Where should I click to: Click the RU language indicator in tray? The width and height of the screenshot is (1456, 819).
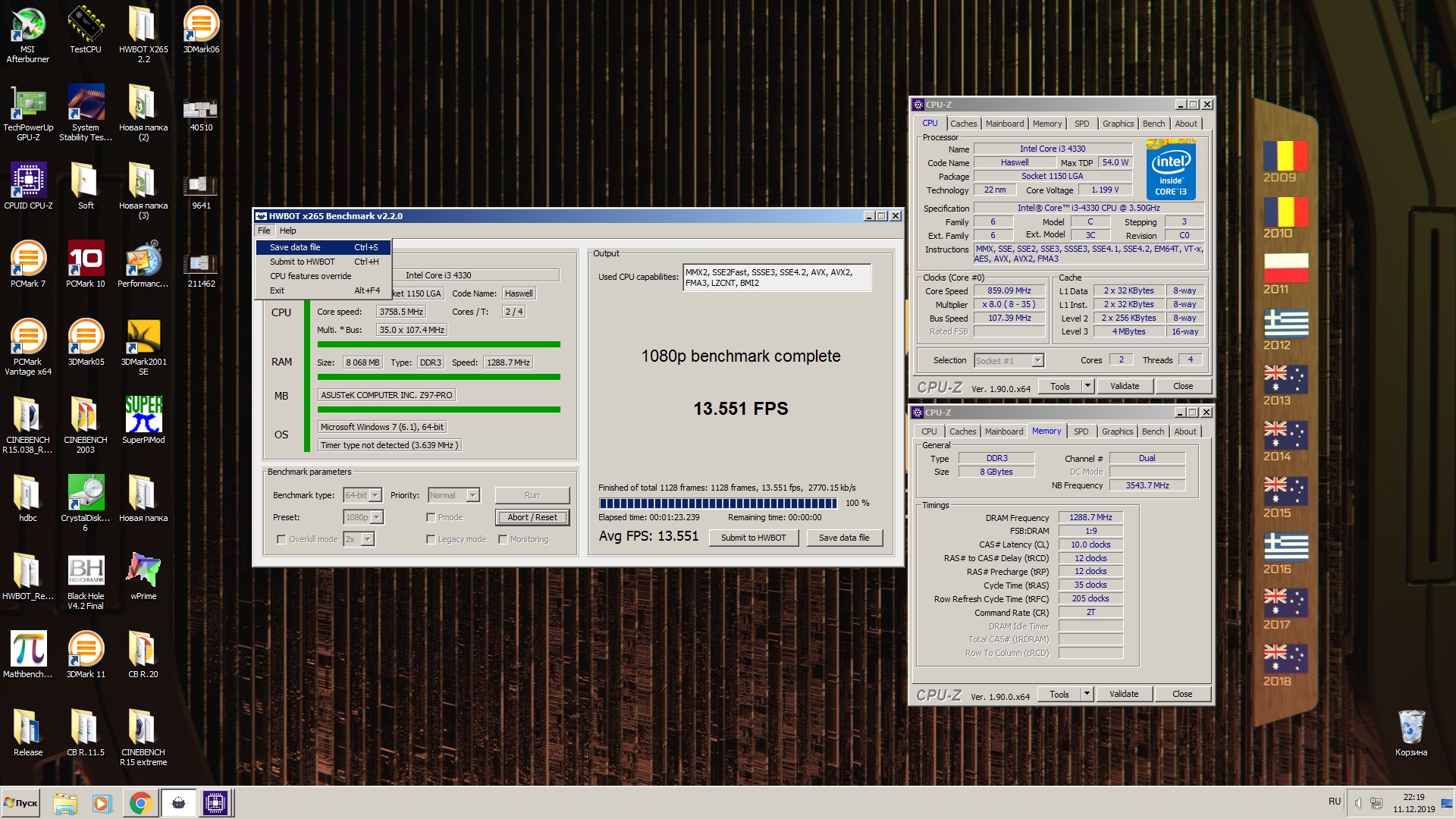(1334, 802)
